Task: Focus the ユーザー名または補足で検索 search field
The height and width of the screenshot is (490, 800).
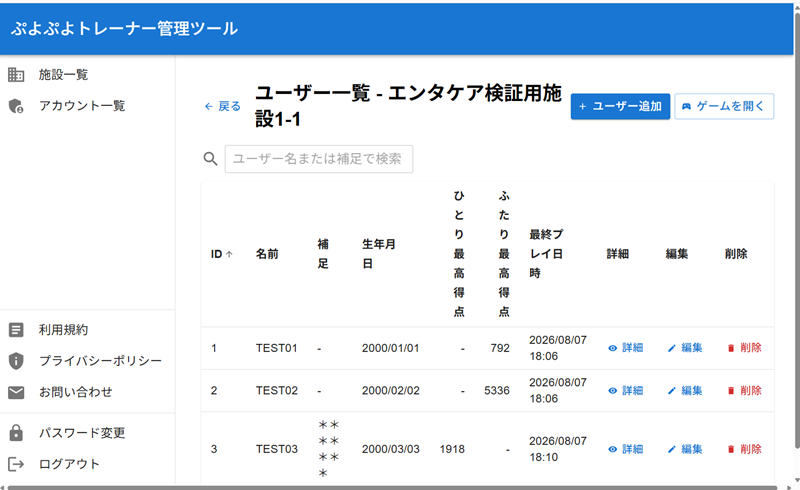Action: click(319, 159)
